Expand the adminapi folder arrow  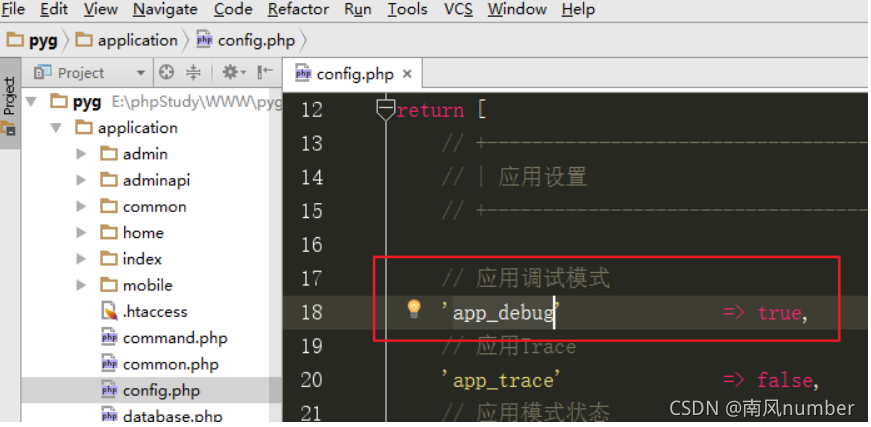[82, 180]
